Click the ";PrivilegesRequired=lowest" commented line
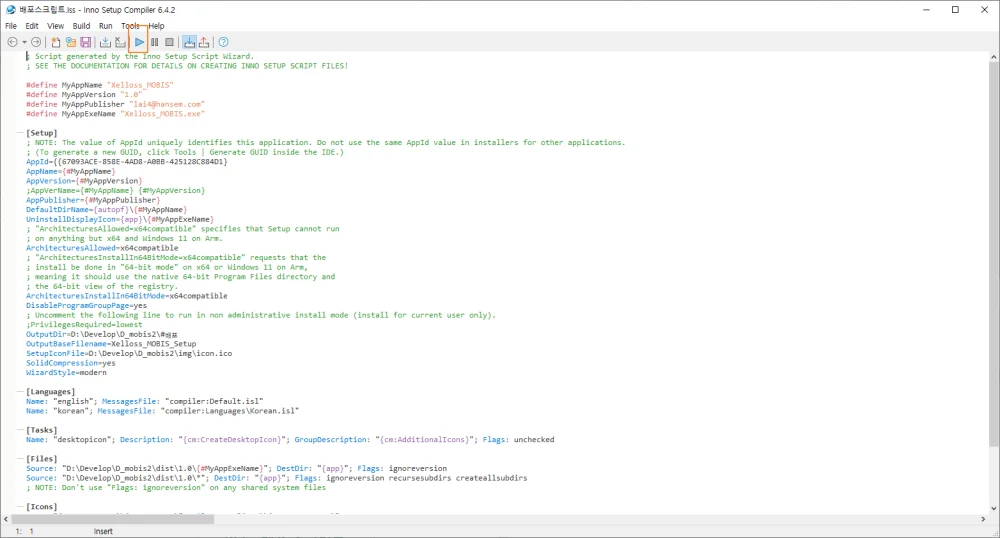This screenshot has height=538, width=1000. (x=84, y=324)
